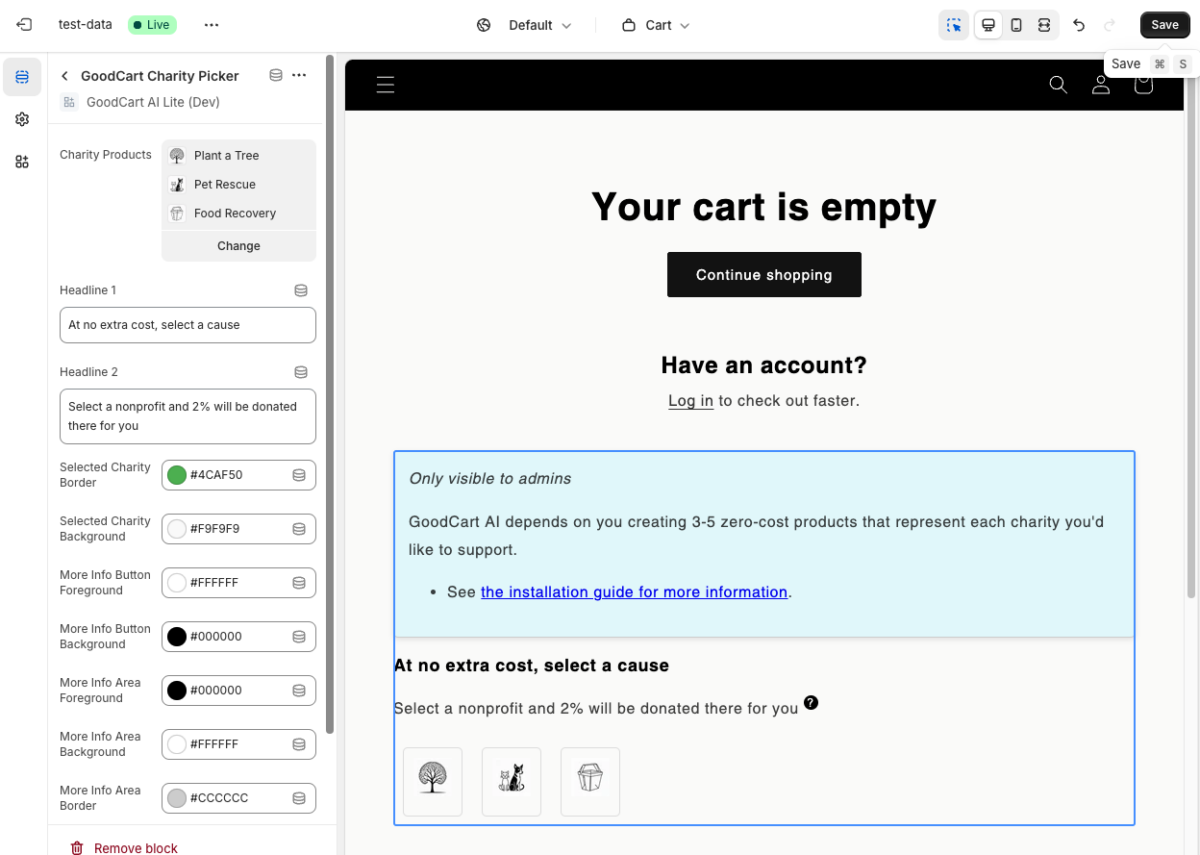Open the Default language dropdown

coord(529,25)
